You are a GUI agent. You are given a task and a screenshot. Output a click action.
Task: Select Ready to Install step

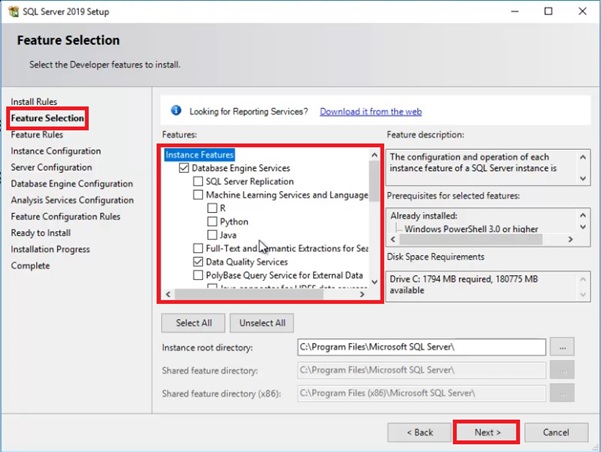(x=41, y=233)
